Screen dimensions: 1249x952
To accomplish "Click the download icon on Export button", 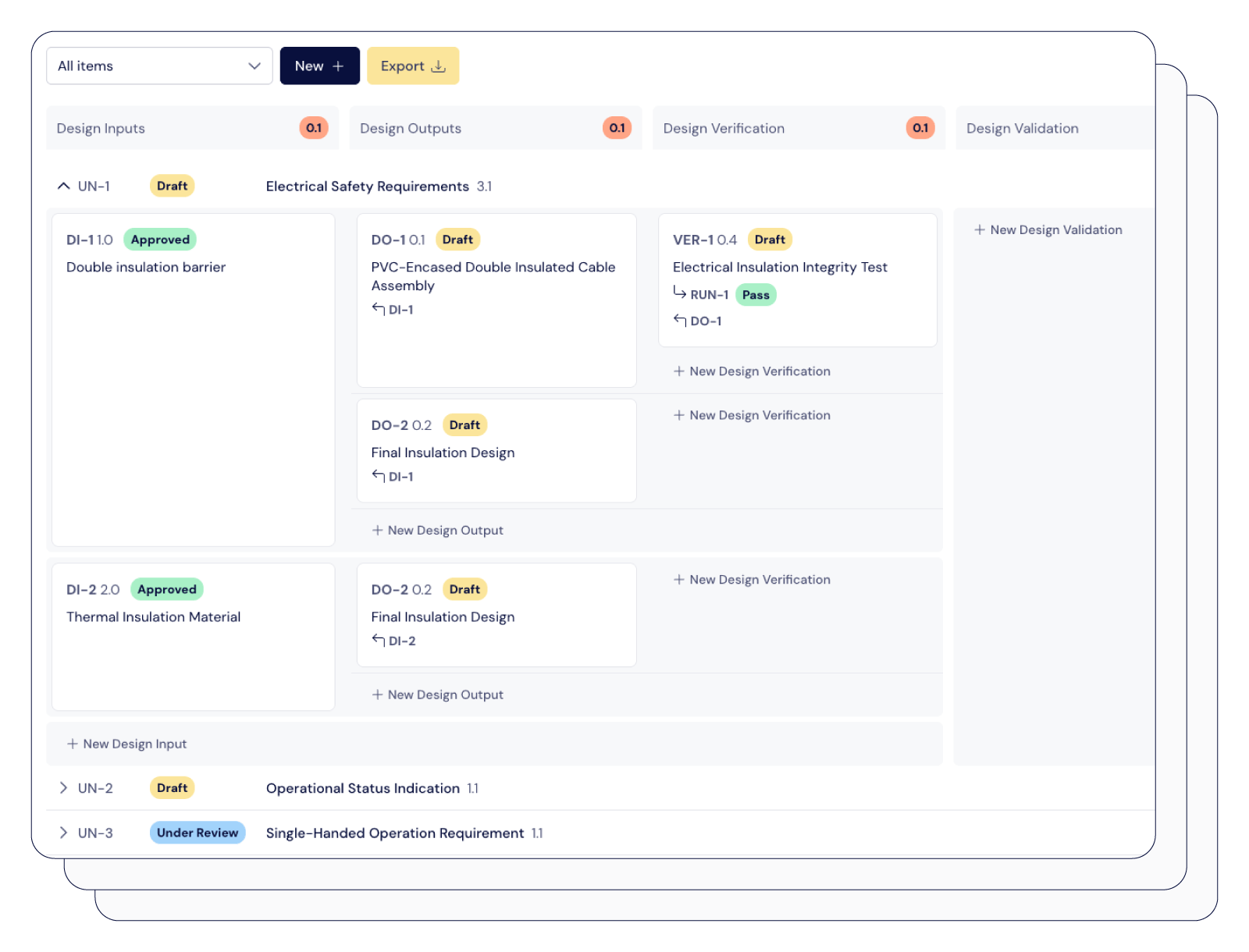I will pyautogui.click(x=438, y=66).
